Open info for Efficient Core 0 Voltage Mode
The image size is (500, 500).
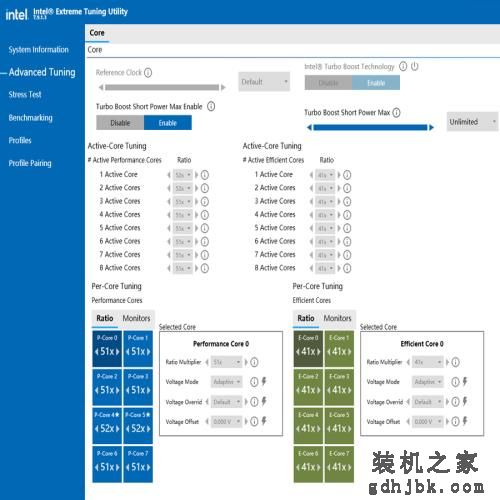(455, 382)
